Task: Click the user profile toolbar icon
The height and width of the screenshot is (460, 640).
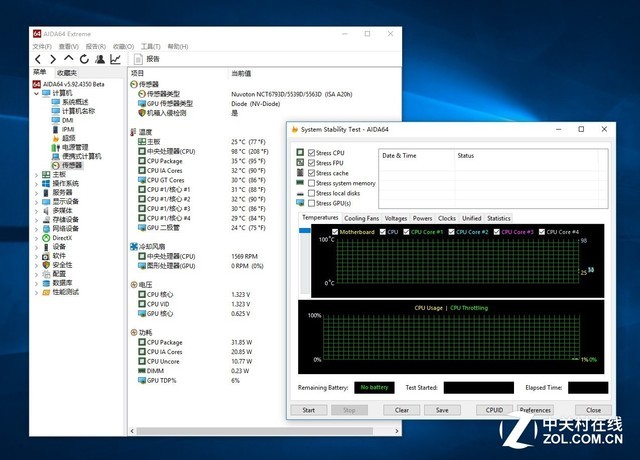Action: point(99,59)
